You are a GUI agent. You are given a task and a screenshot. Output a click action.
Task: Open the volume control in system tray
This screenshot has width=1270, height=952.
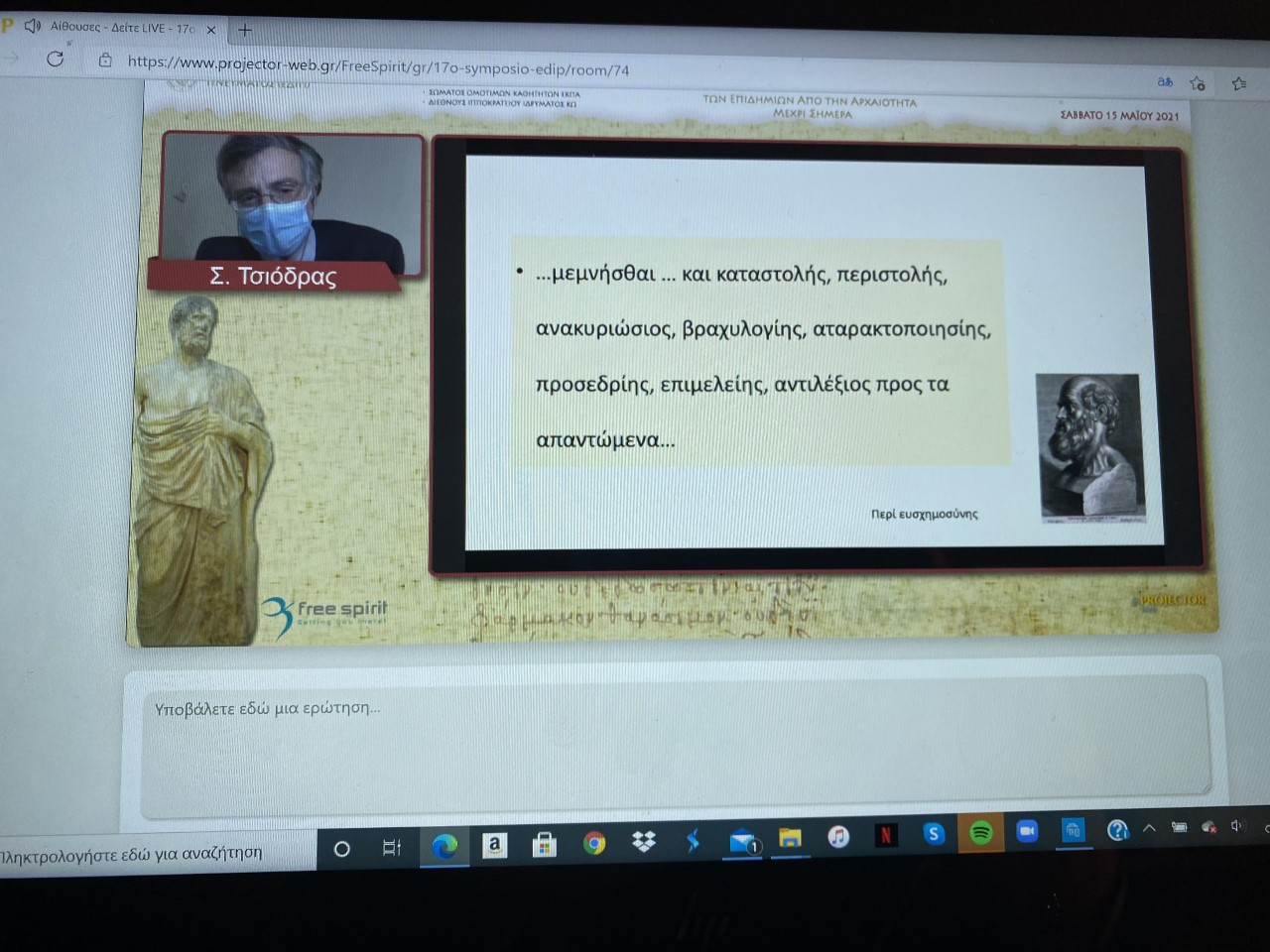point(1236,825)
